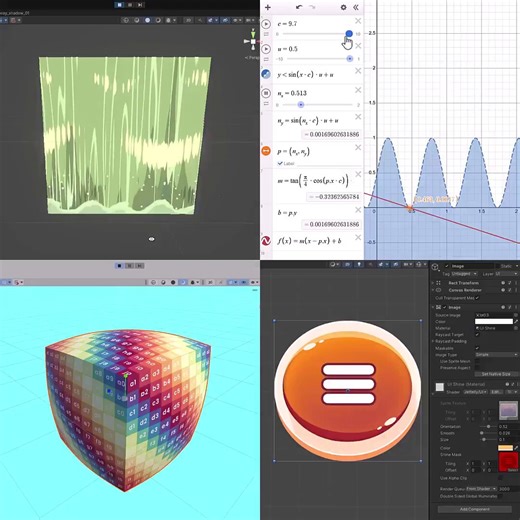Image resolution: width=520 pixels, height=520 pixels.
Task: Add a new expression in Desmos
Action: pyautogui.click(x=267, y=7)
